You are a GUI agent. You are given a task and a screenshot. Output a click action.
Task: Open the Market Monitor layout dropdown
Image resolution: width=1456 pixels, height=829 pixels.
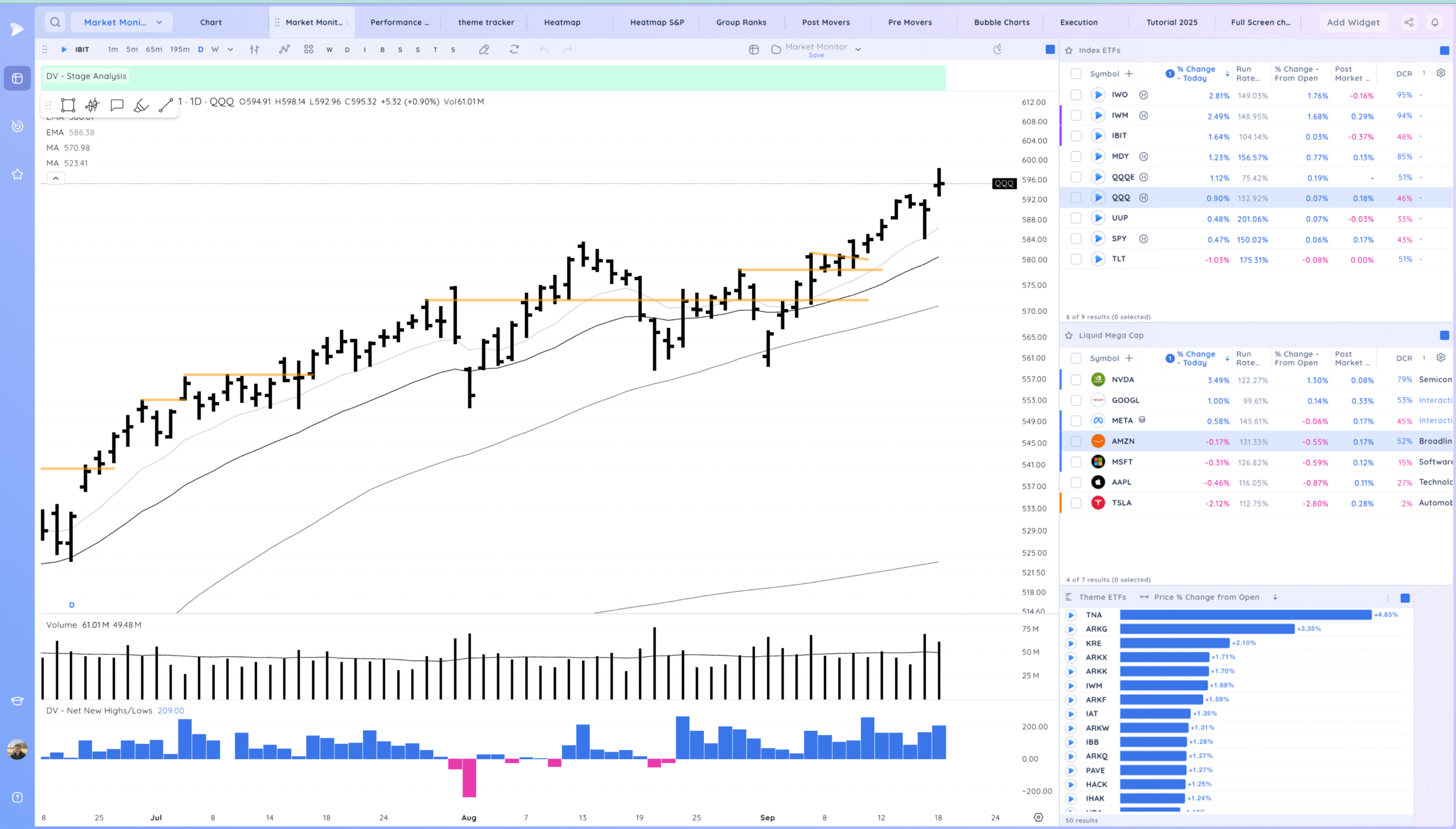tap(122, 22)
